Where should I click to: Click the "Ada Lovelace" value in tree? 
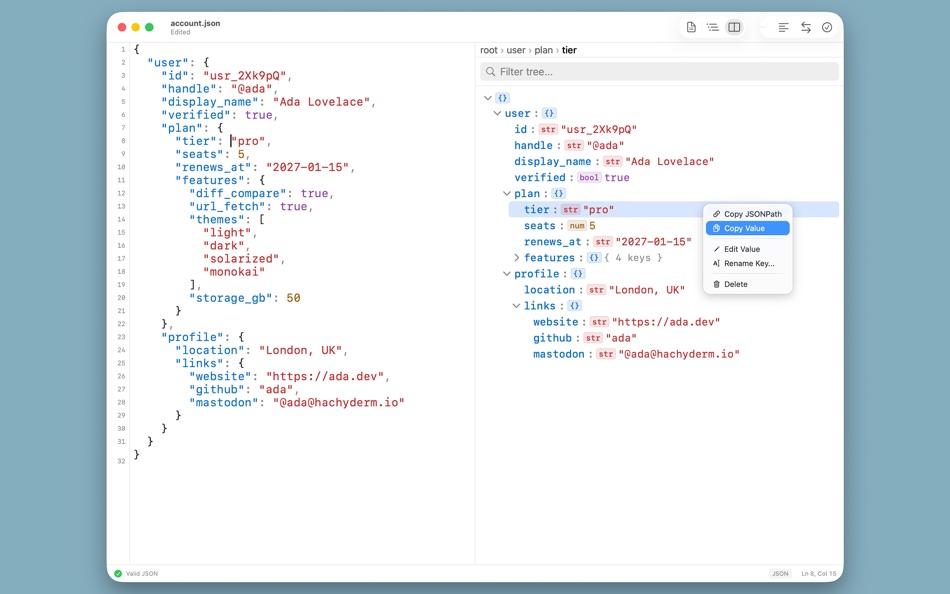coord(669,161)
